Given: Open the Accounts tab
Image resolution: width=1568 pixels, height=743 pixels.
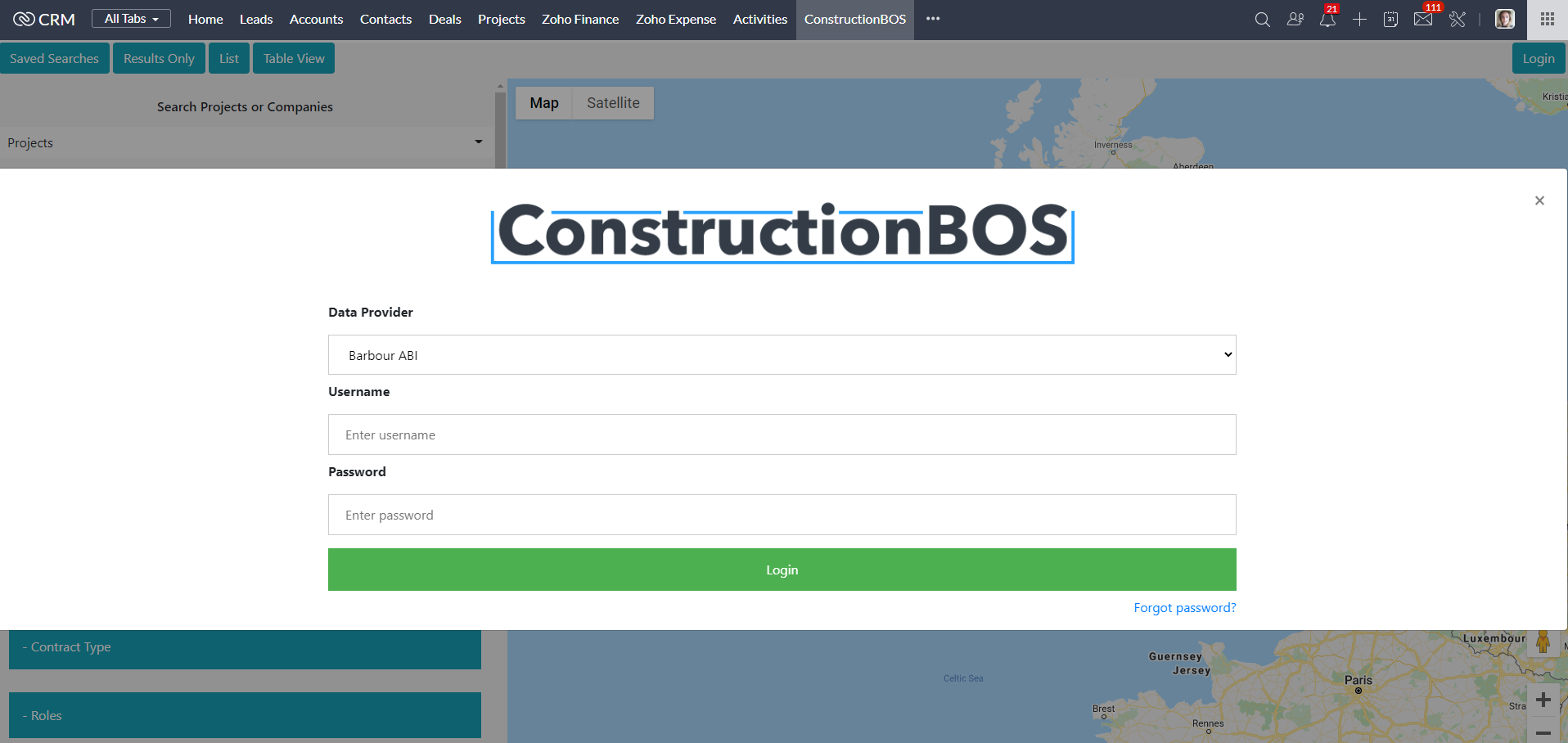Looking at the screenshot, I should coord(316,19).
